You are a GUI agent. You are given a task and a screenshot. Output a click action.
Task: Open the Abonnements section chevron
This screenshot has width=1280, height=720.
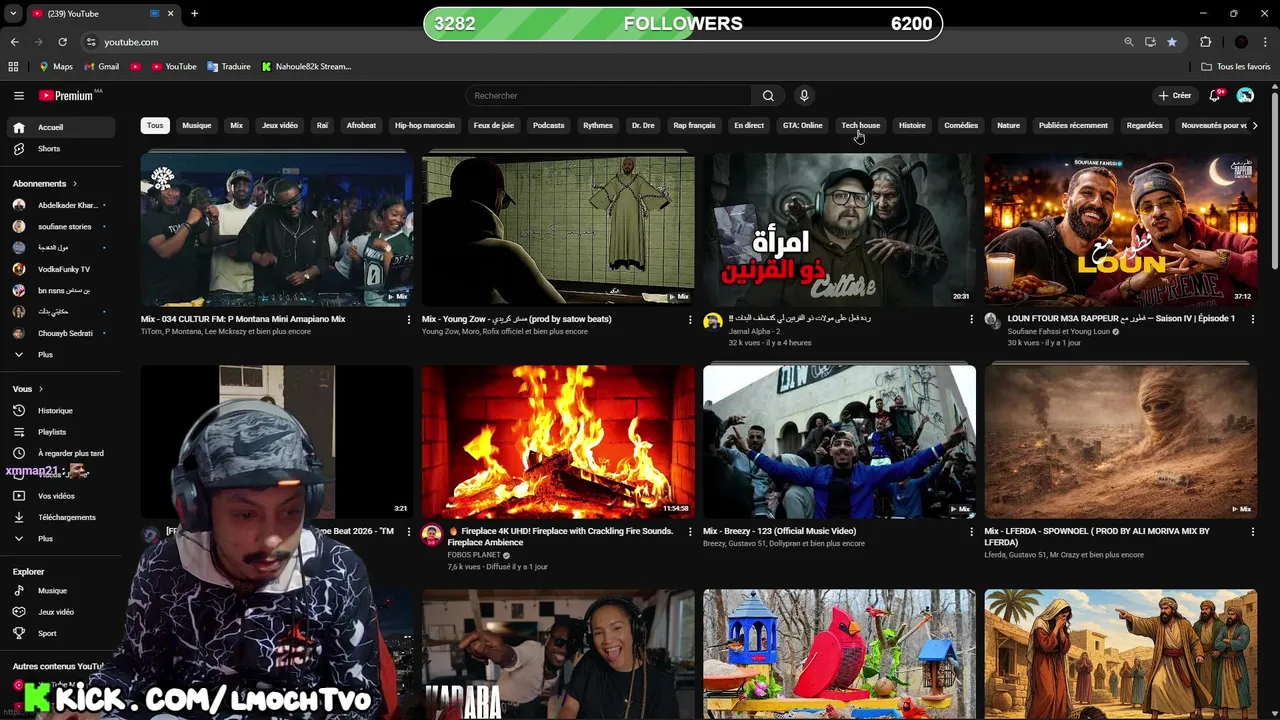[73, 184]
